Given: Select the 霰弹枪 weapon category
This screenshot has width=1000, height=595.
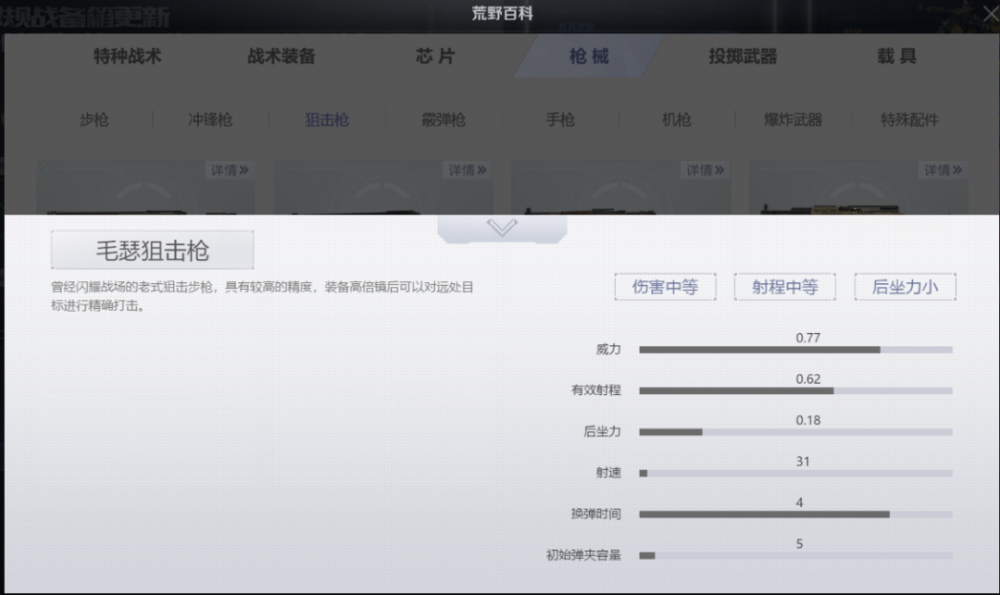Looking at the screenshot, I should [x=443, y=119].
